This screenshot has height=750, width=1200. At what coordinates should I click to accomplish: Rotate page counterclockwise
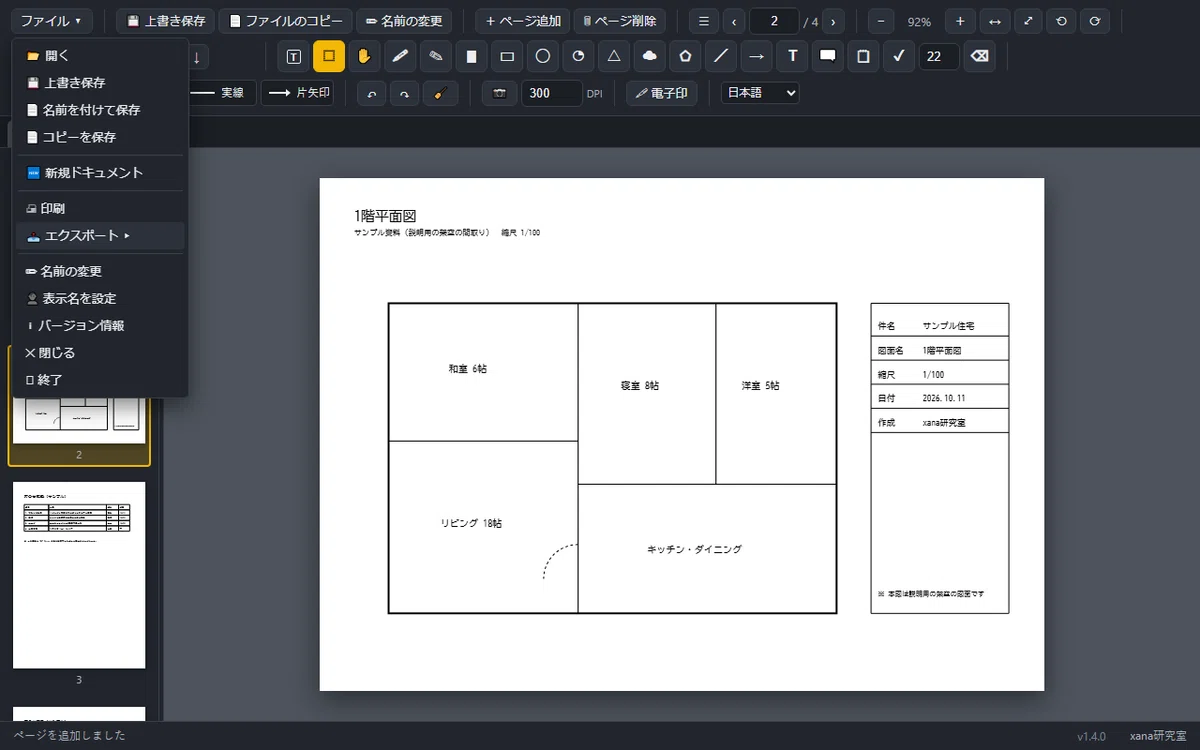1061,21
